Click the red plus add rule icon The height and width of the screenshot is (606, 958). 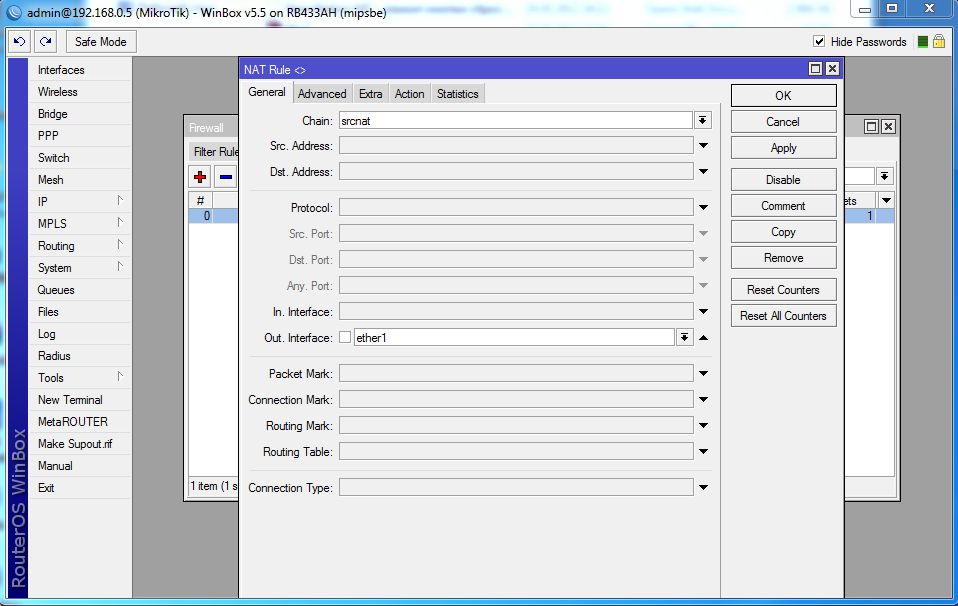(x=200, y=177)
